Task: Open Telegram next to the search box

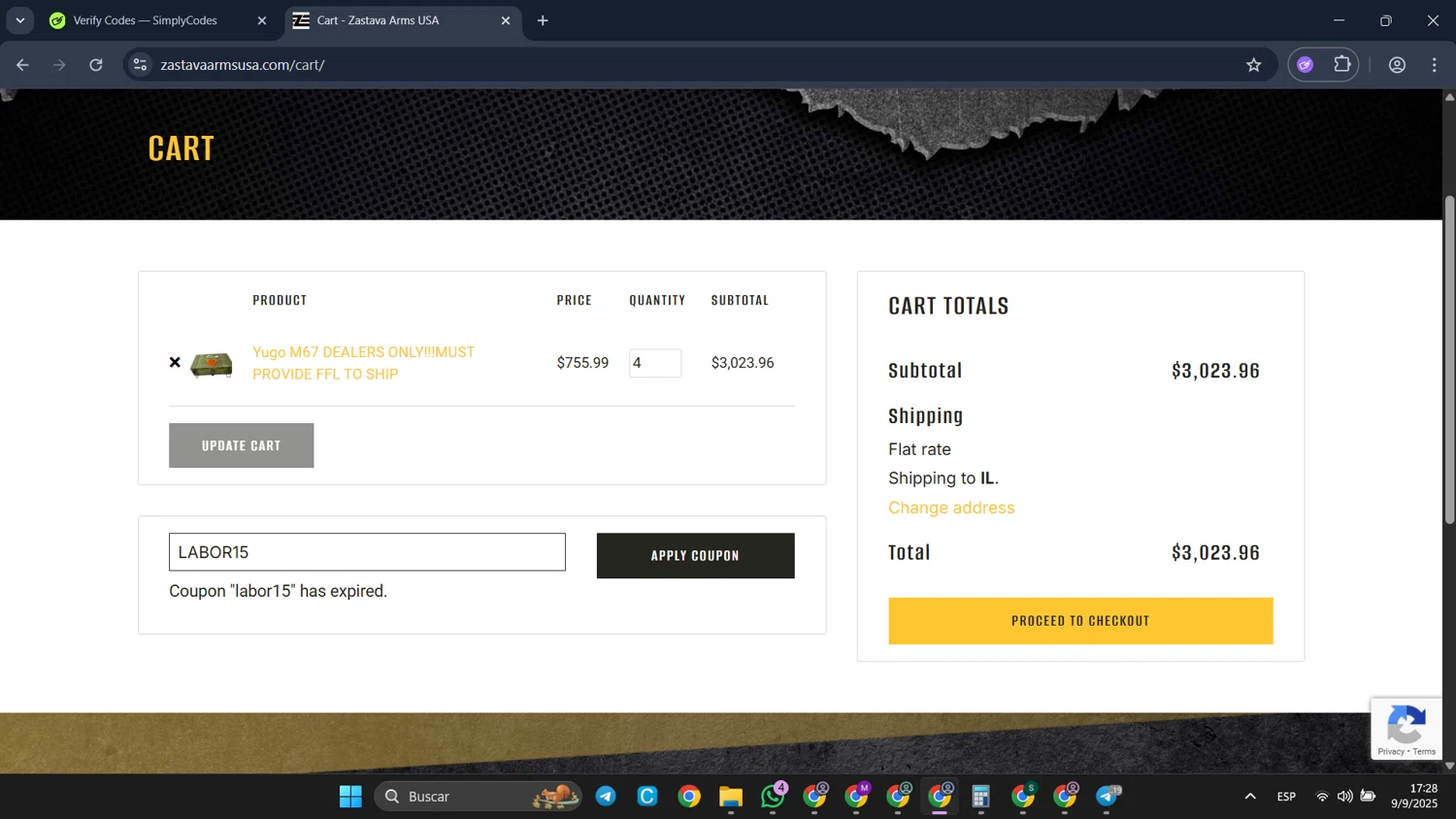Action: pyautogui.click(x=606, y=797)
